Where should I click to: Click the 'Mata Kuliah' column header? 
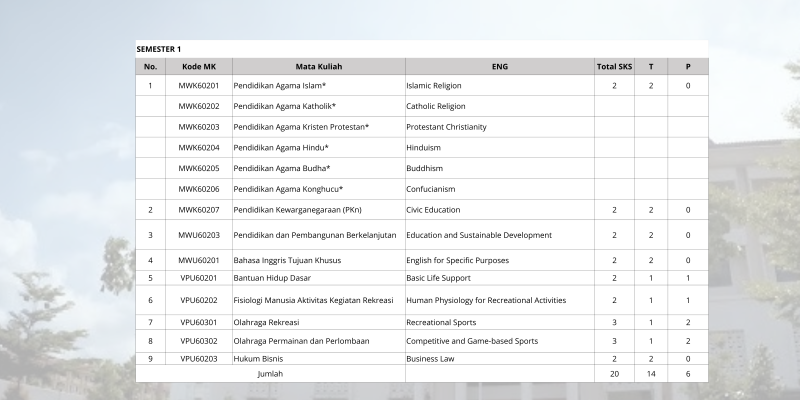coord(319,66)
